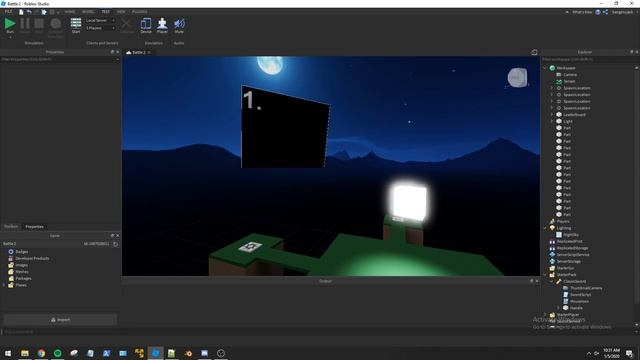Switch to the MODEL ribbon tab

[x=88, y=12]
